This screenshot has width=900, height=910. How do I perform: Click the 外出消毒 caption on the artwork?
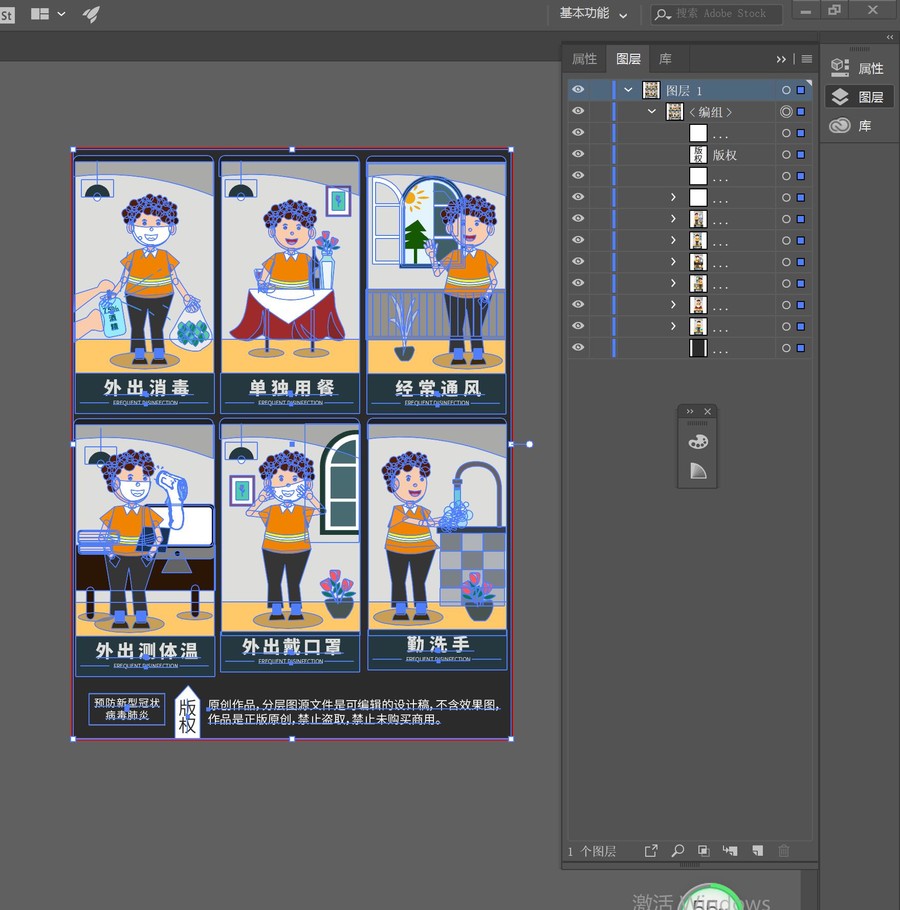point(146,387)
